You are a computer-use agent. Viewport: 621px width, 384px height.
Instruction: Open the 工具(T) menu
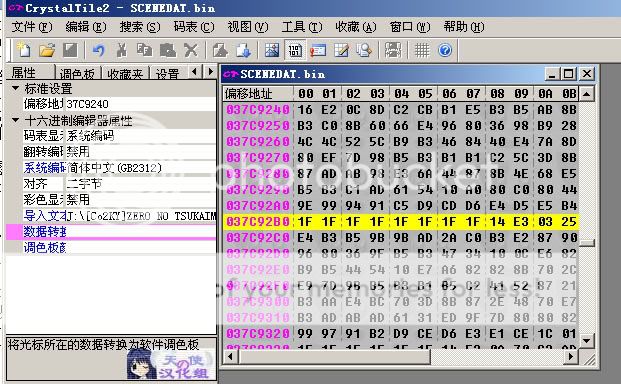(x=302, y=27)
